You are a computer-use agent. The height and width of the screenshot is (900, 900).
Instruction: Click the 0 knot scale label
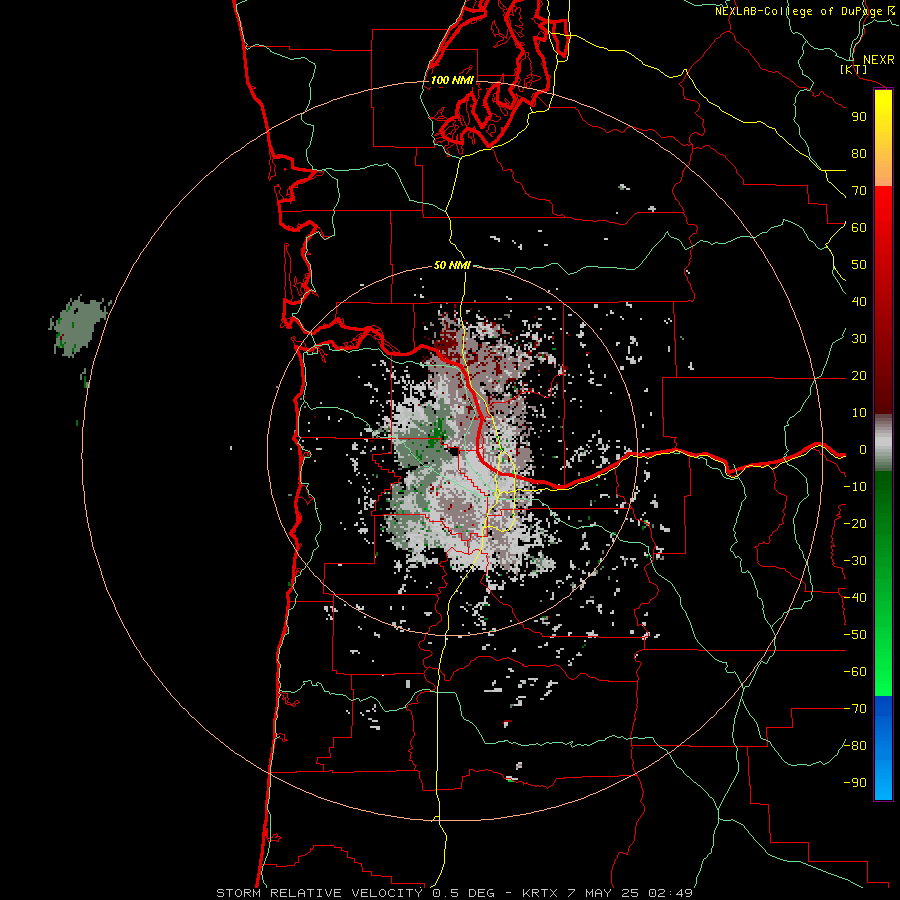[863, 449]
